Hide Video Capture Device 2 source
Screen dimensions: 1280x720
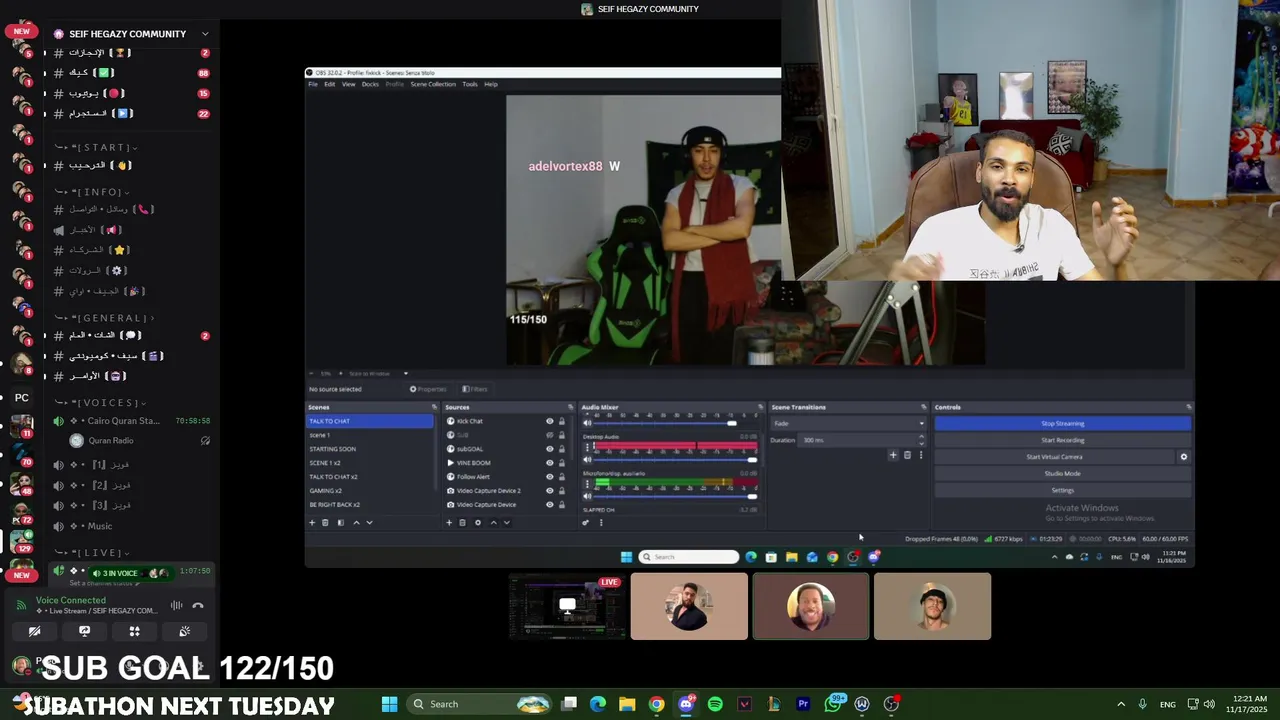(x=549, y=491)
